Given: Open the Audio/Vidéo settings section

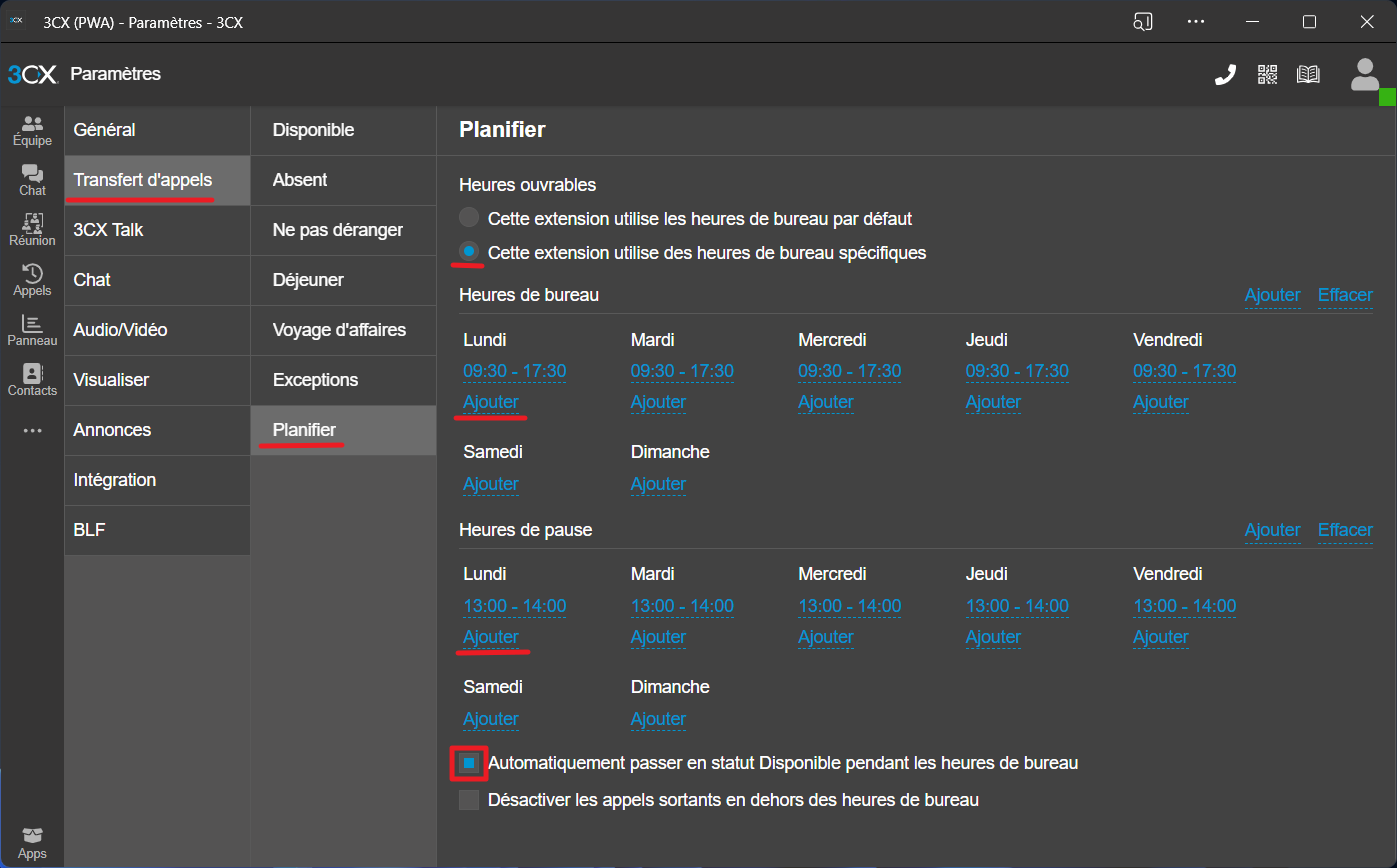Looking at the screenshot, I should coord(157,330).
